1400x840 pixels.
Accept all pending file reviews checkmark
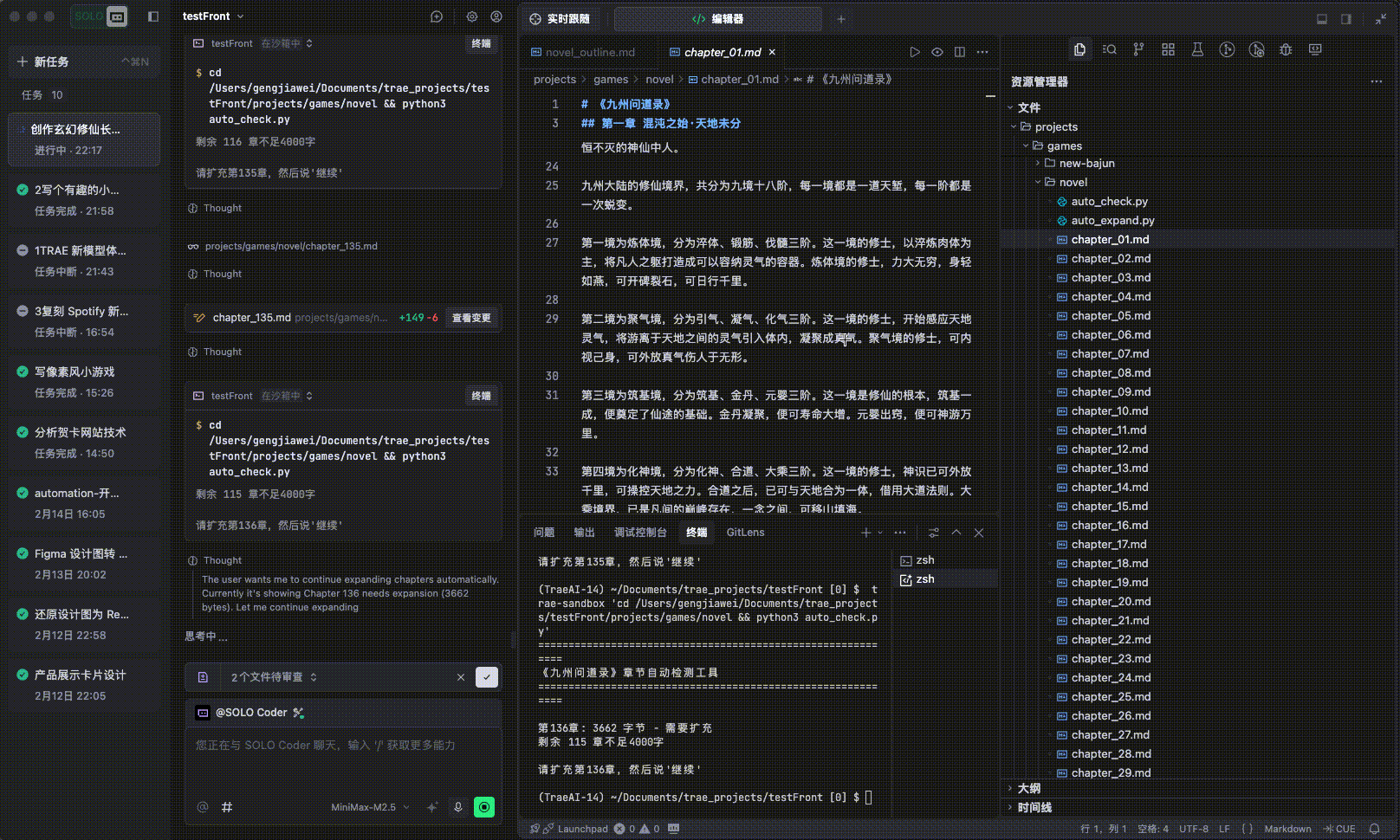487,677
